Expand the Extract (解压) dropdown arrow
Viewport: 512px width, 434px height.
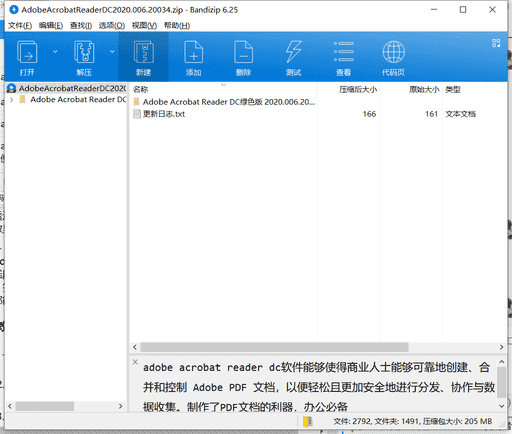pos(112,51)
